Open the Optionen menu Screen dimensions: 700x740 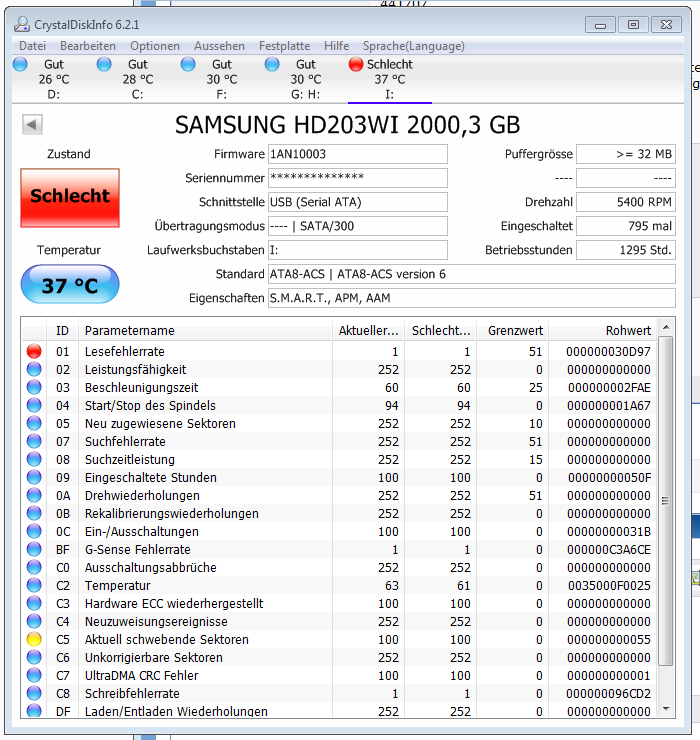click(155, 46)
